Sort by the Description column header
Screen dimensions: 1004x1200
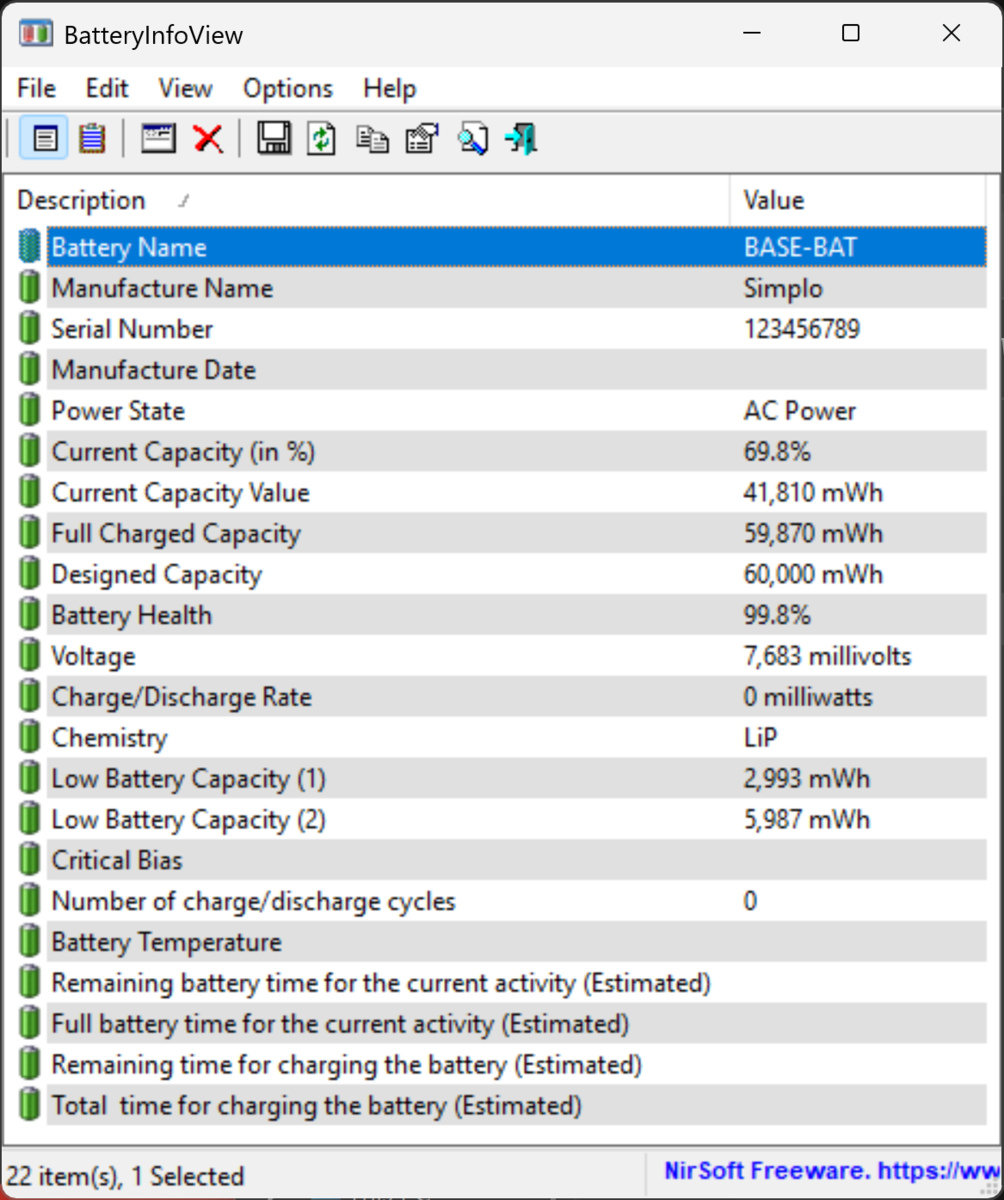click(x=82, y=201)
